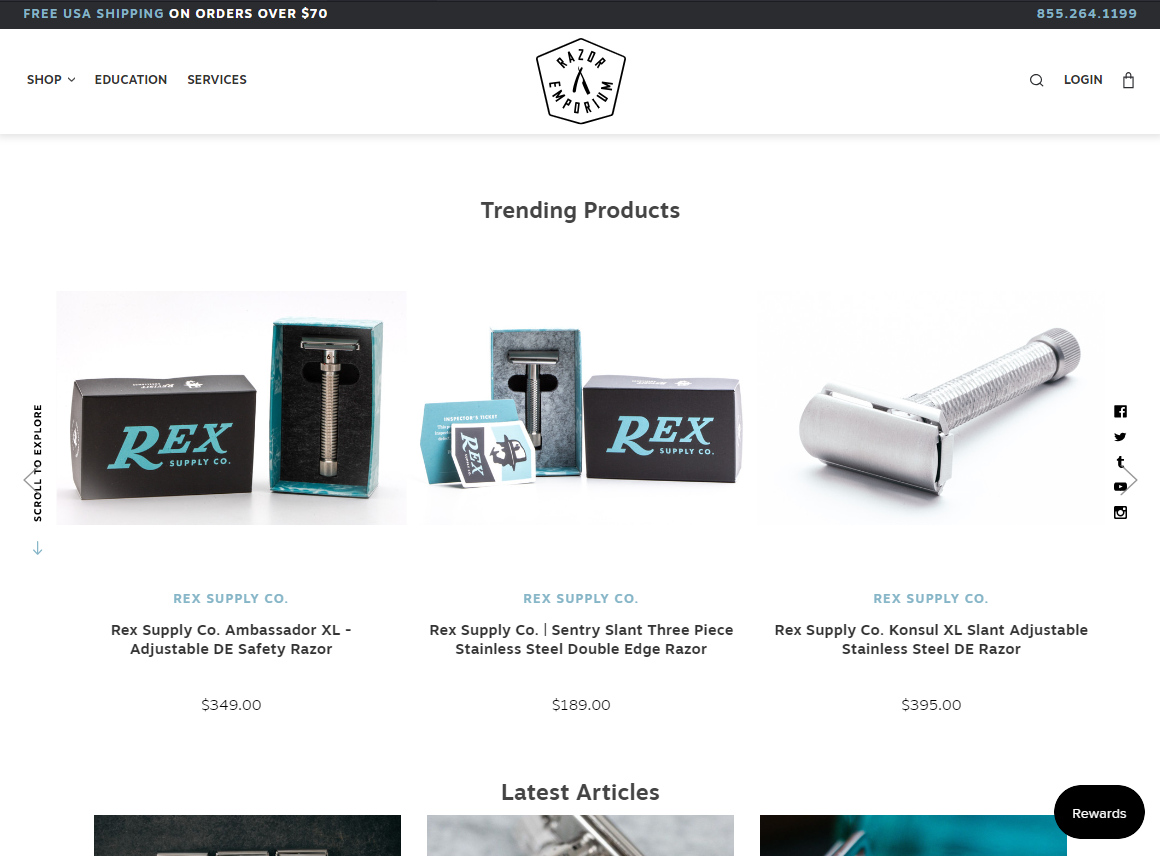Click the Razor Emporium logo
The height and width of the screenshot is (856, 1160).
tap(581, 81)
